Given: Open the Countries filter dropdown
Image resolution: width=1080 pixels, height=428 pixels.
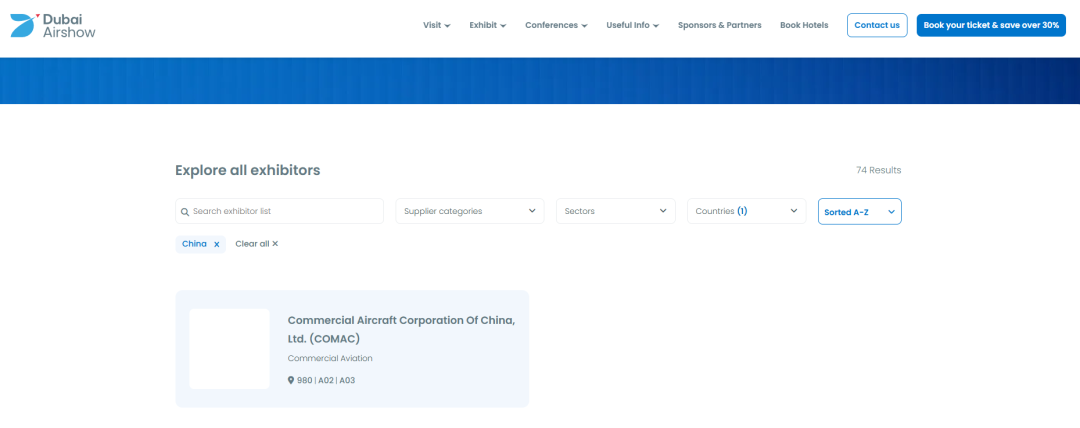Looking at the screenshot, I should 747,212.
